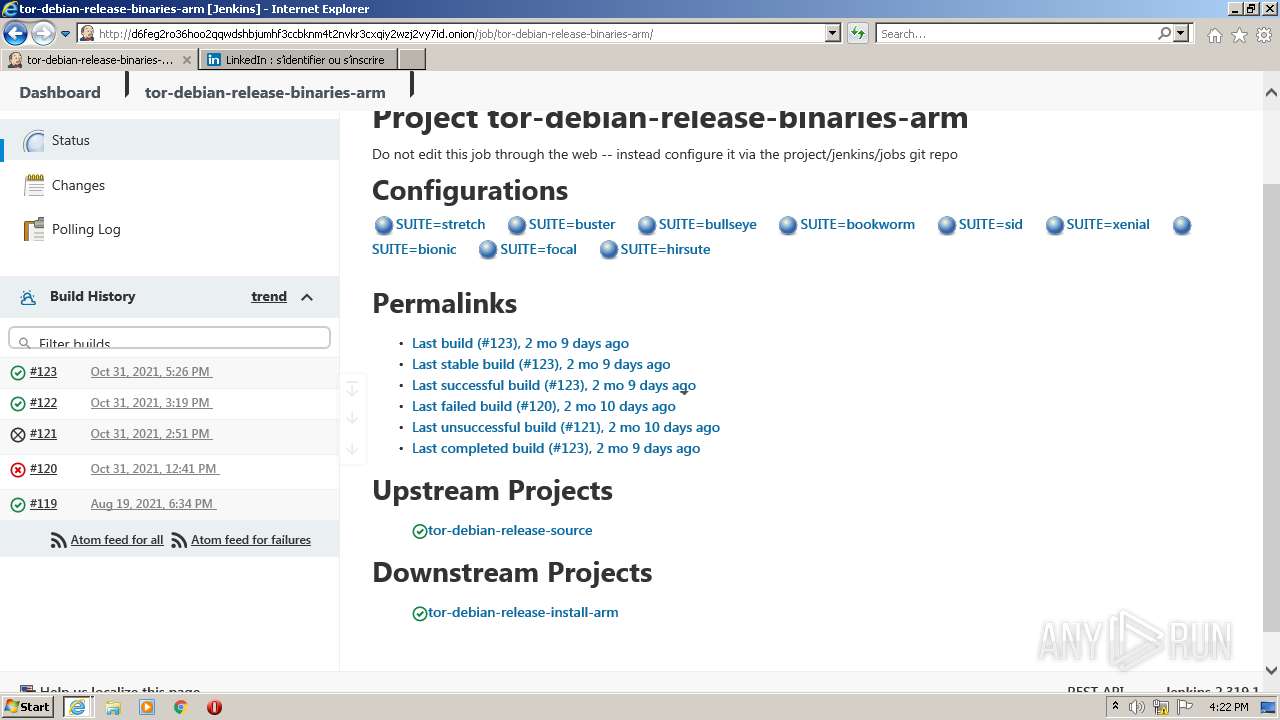Click the browser Forward button
Viewport: 1280px width, 720px height.
[42, 33]
